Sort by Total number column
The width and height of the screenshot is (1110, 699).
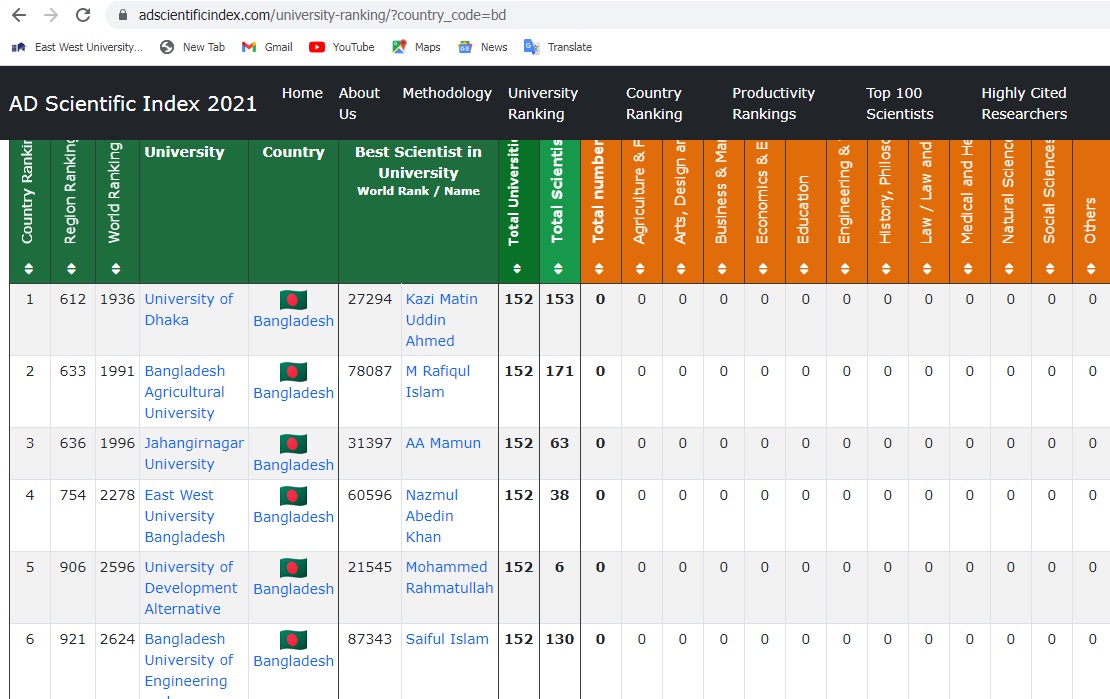coord(600,268)
